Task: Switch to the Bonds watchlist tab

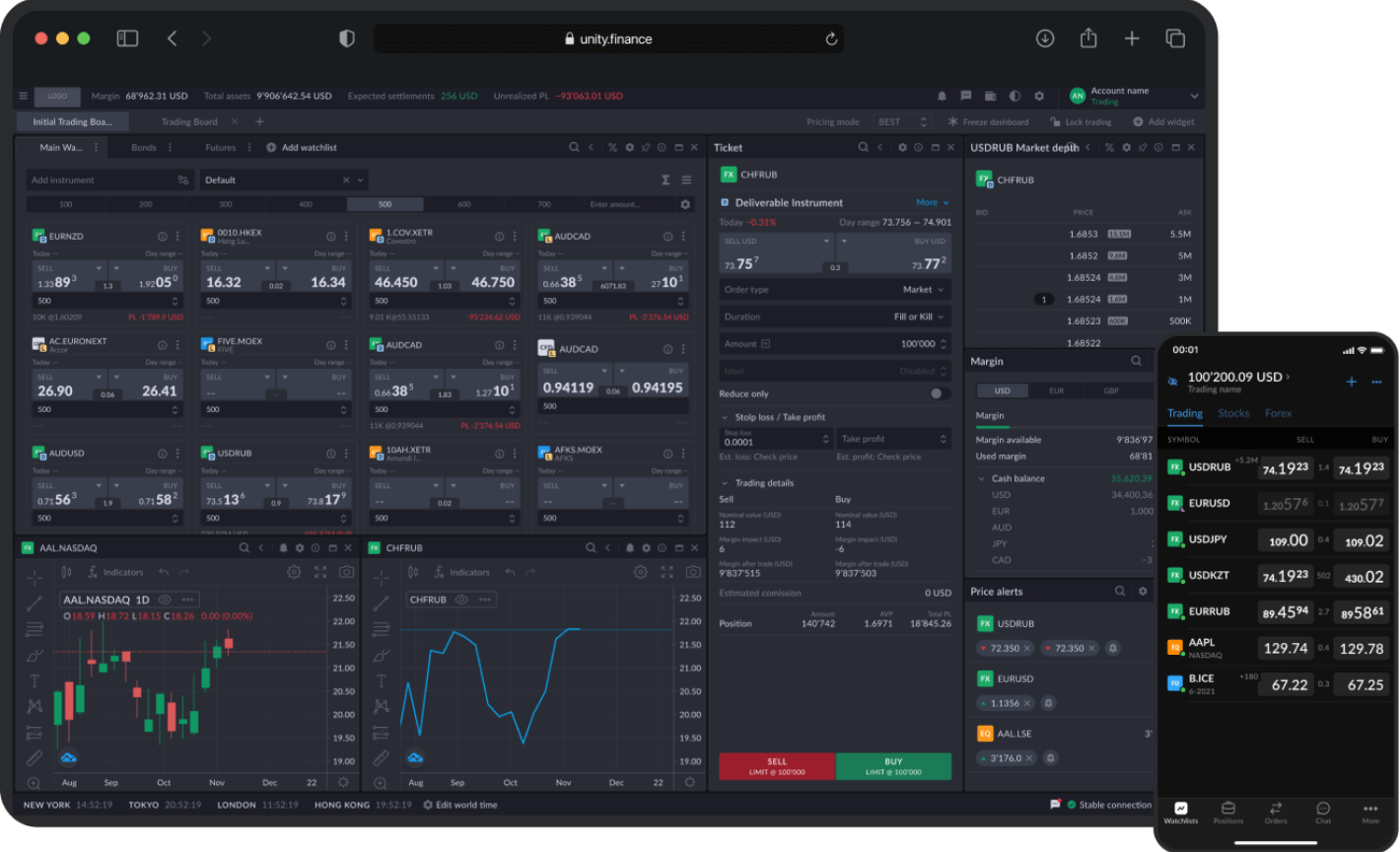Action: [x=144, y=148]
